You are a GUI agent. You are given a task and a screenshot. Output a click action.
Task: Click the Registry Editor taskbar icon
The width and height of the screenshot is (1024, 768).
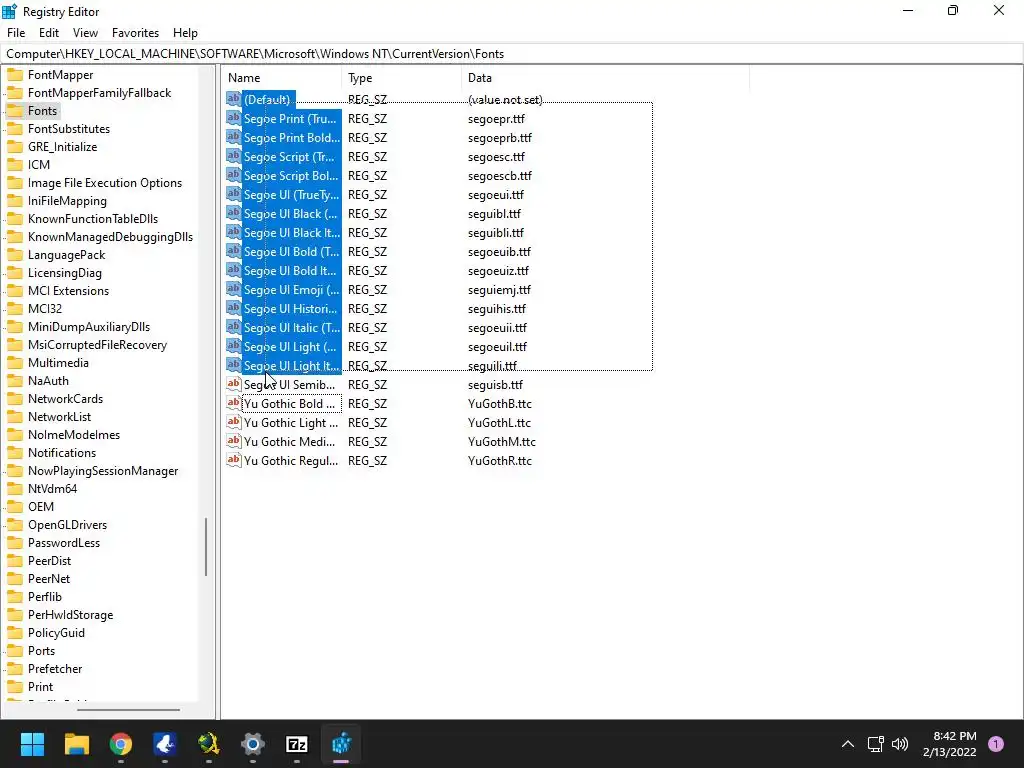(341, 744)
